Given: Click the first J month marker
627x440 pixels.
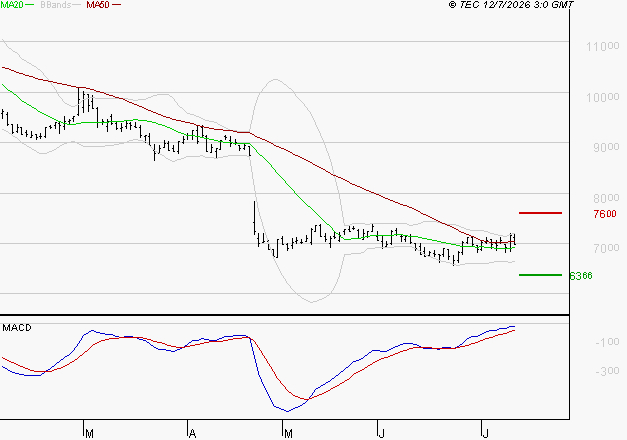Looking at the screenshot, I should pyautogui.click(x=381, y=434).
